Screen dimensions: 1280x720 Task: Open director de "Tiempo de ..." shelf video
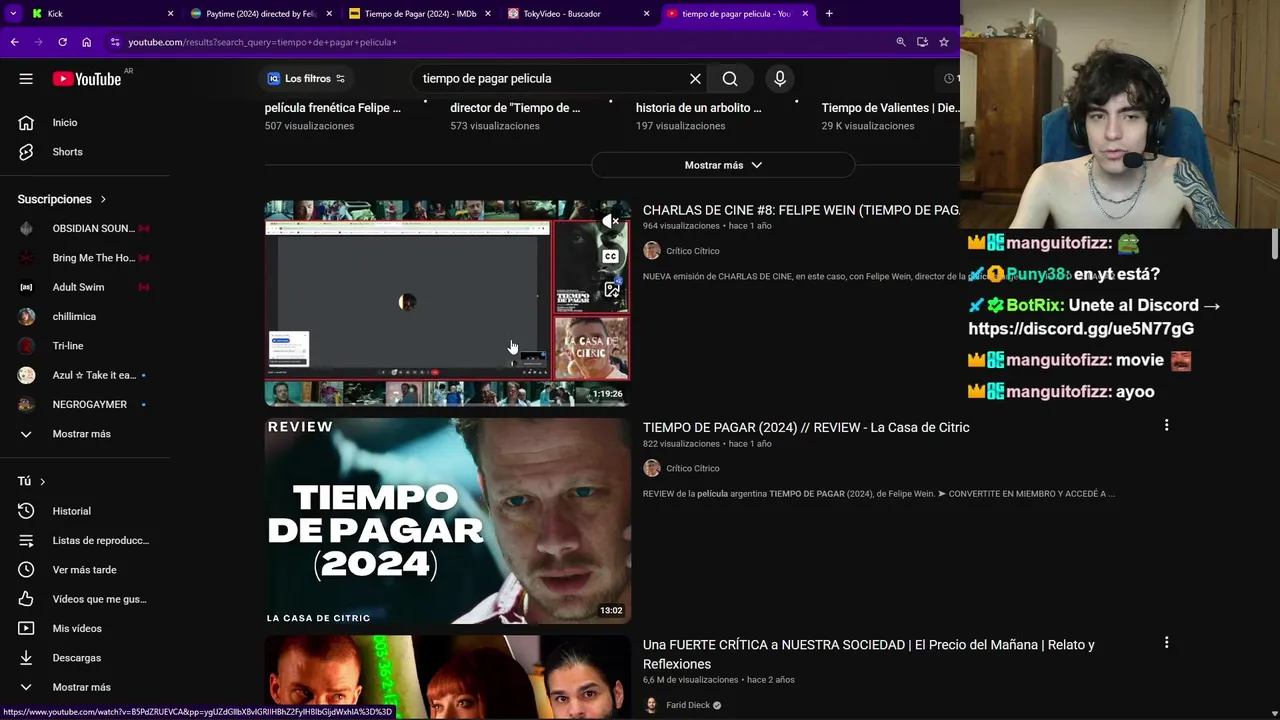pyautogui.click(x=515, y=108)
